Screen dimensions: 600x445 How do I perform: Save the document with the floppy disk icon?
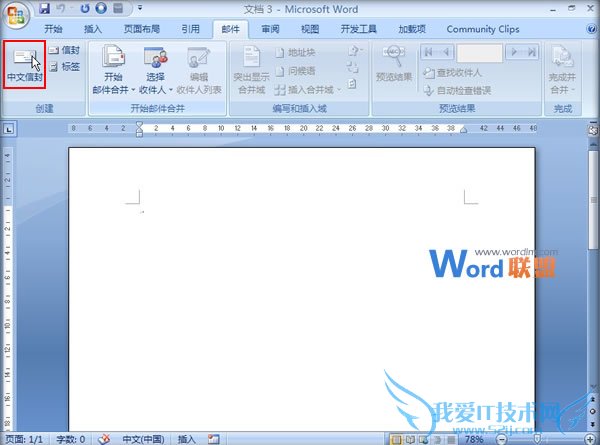(45, 8)
